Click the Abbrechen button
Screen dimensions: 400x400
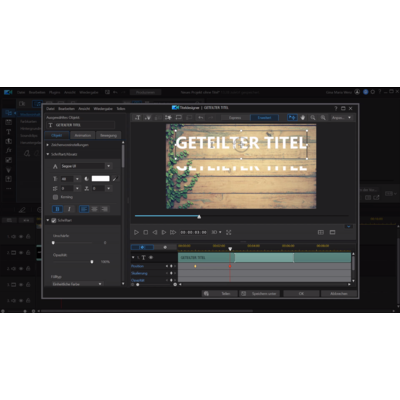pyautogui.click(x=339, y=294)
